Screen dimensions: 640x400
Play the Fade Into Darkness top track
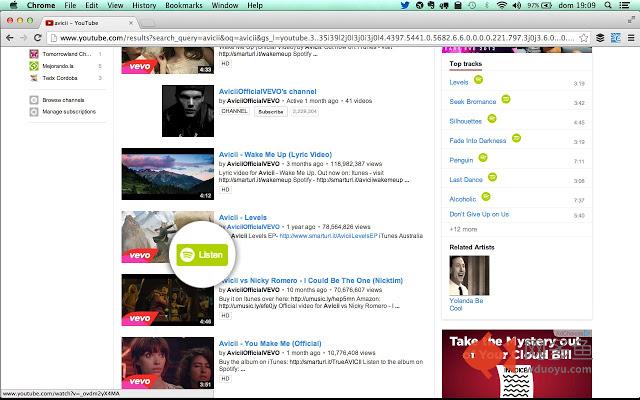pyautogui.click(x=478, y=140)
